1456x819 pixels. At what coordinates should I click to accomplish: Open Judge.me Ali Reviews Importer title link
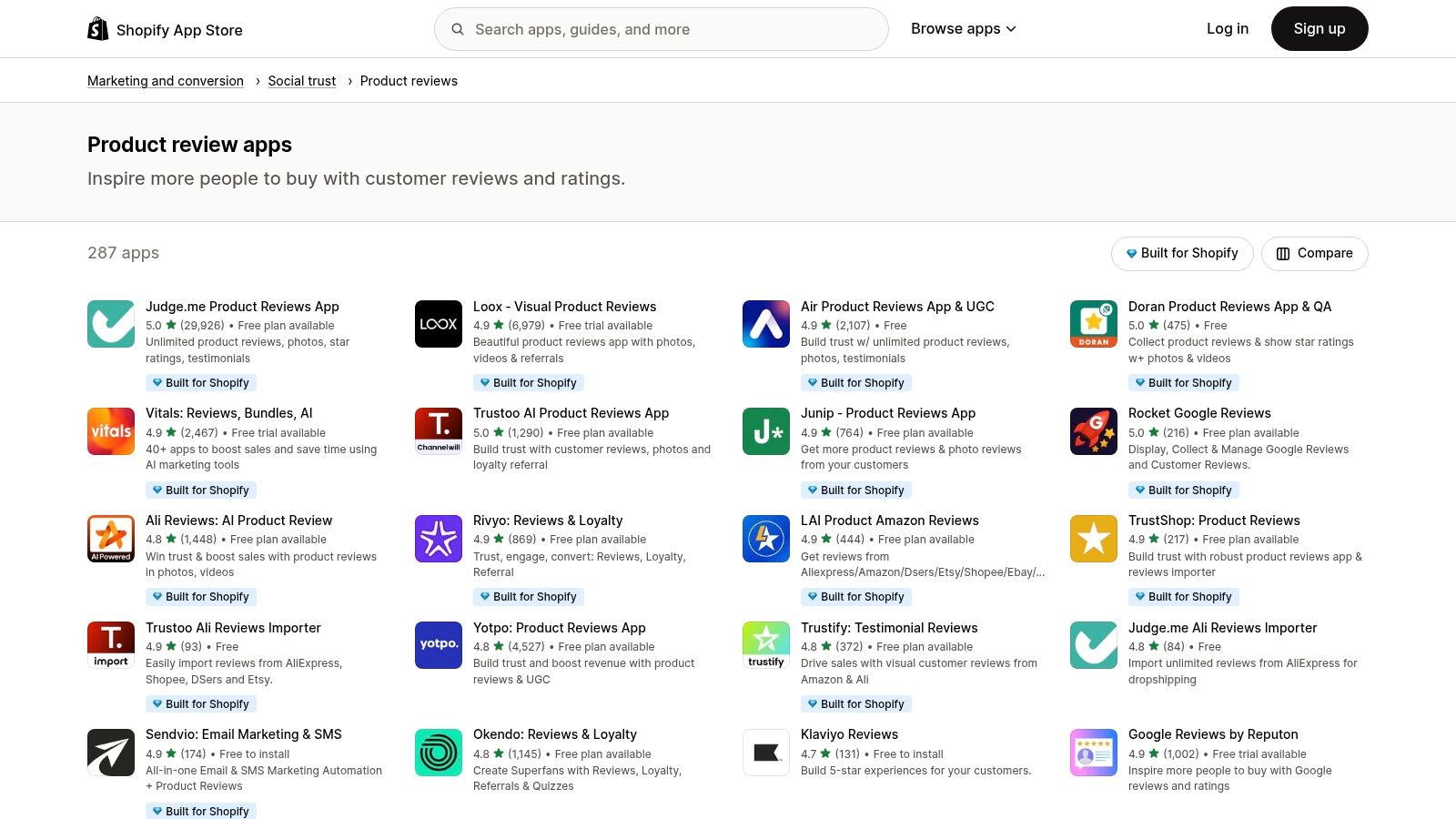[1222, 628]
